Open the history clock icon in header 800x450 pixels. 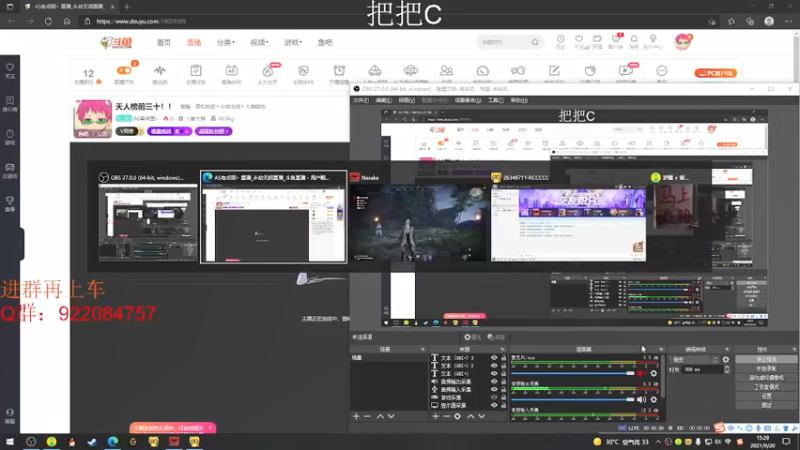[x=560, y=41]
